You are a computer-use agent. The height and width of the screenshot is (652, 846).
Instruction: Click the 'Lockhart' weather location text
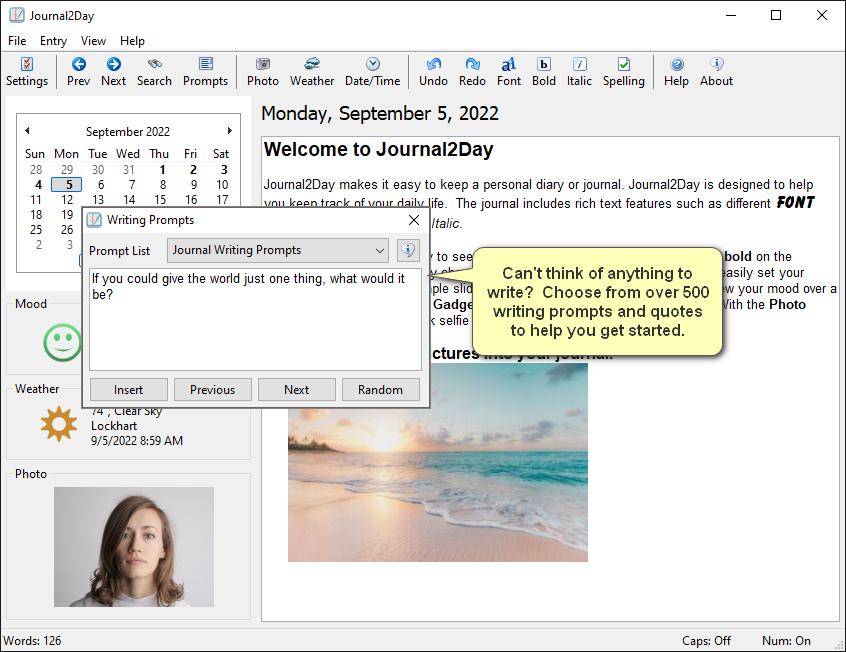click(114, 426)
